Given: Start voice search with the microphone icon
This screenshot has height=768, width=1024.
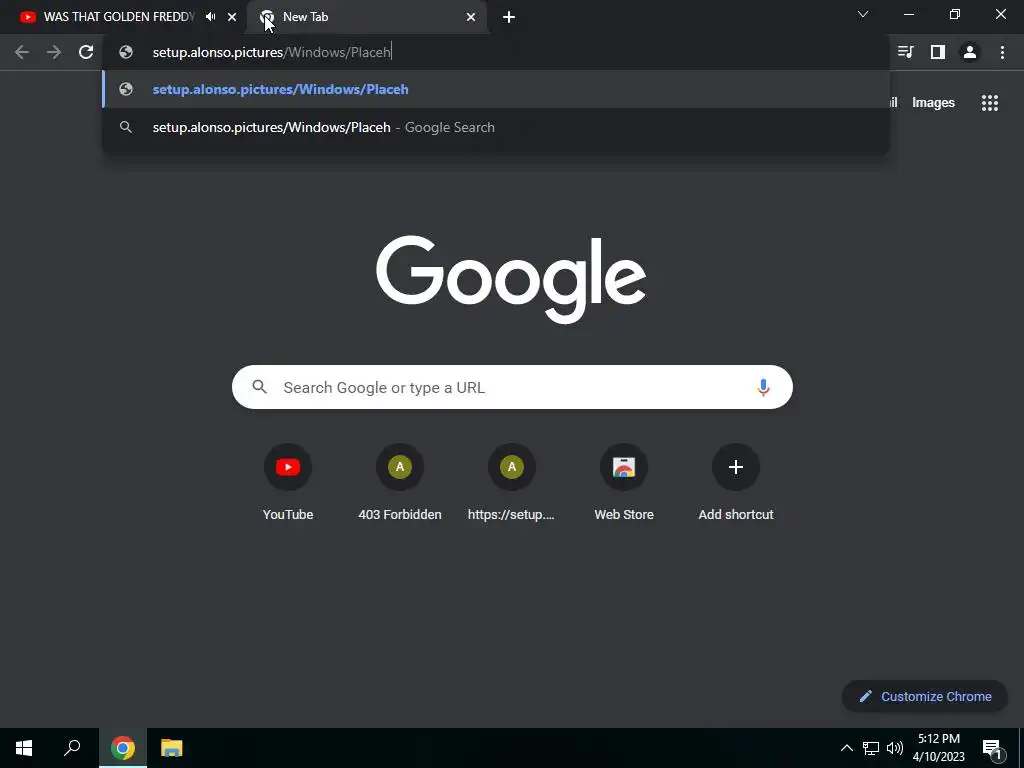Looking at the screenshot, I should click(763, 387).
